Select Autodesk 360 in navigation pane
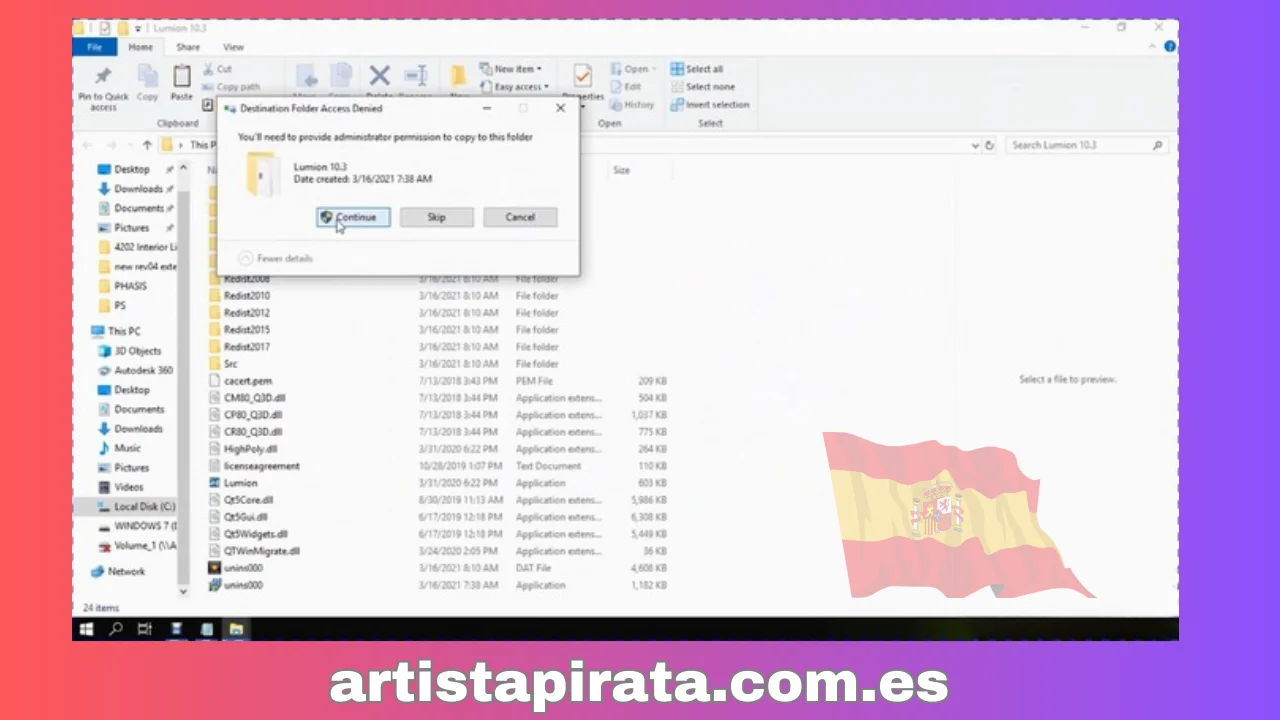 point(143,370)
